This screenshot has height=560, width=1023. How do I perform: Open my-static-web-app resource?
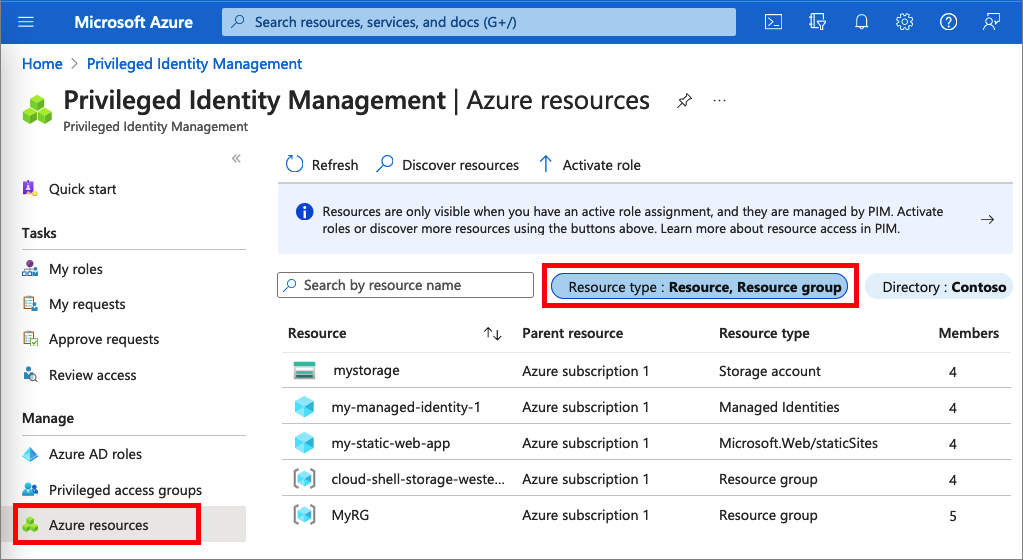coord(391,443)
